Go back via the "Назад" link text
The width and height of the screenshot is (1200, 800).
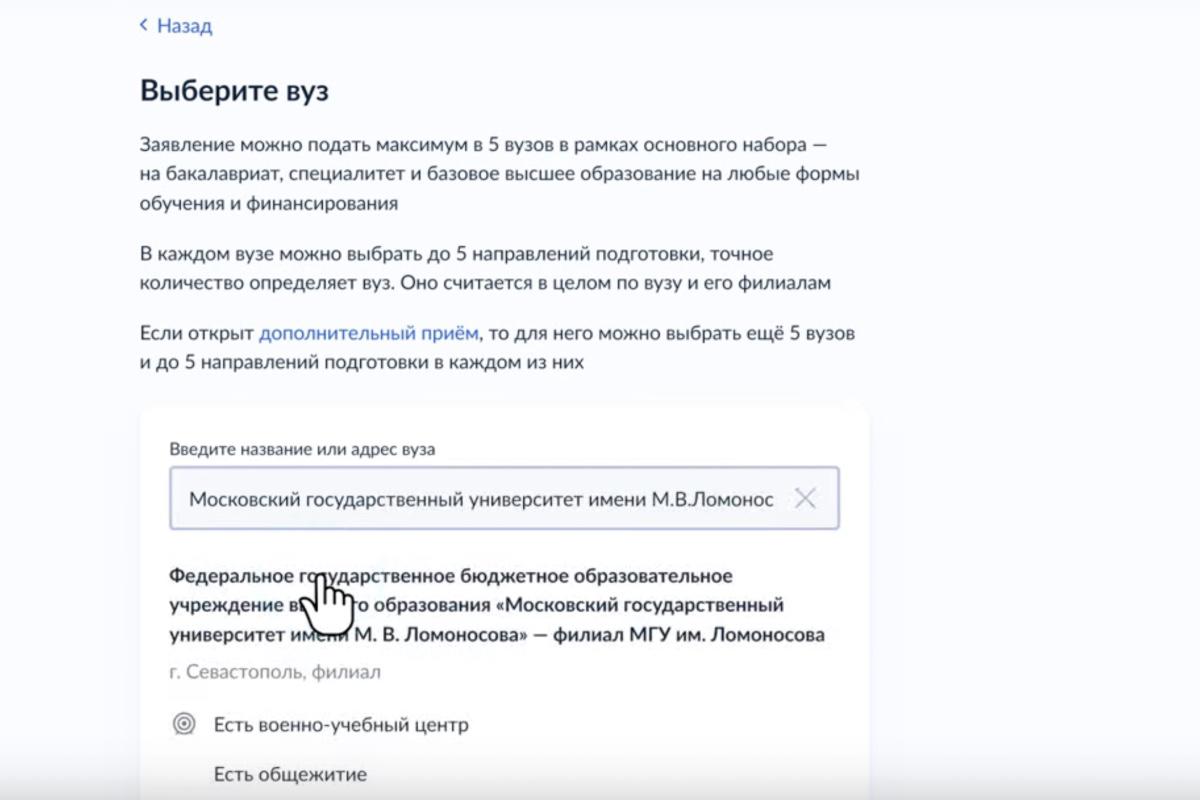185,26
